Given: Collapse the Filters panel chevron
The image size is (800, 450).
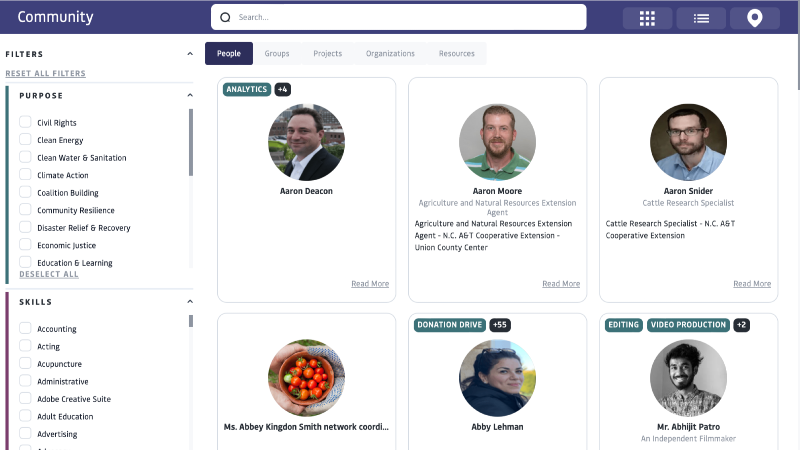Looking at the screenshot, I should [x=190, y=54].
